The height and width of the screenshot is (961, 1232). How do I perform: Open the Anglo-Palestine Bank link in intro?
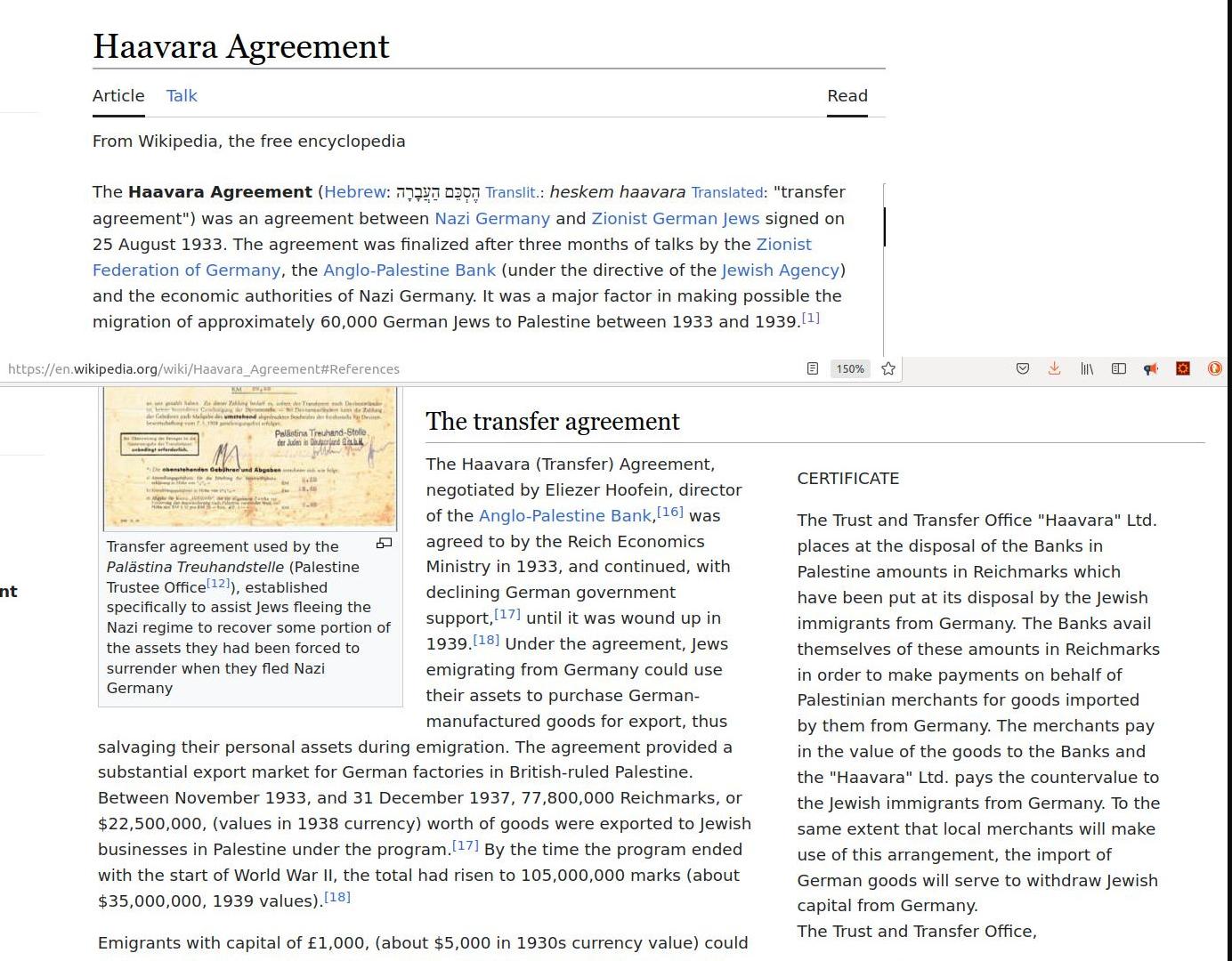tap(409, 271)
